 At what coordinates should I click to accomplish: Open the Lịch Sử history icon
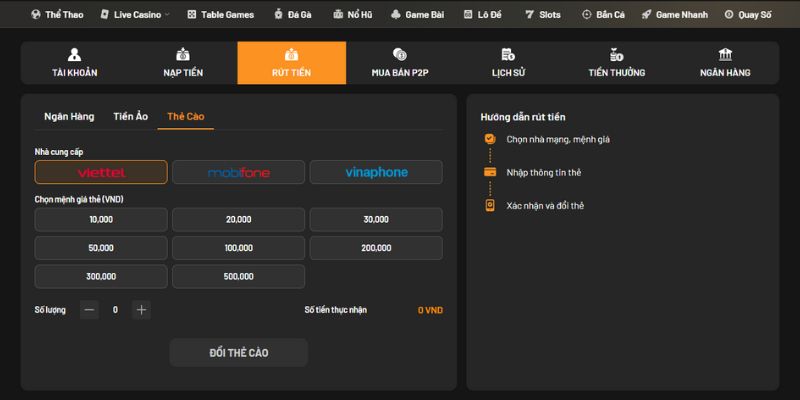(508, 55)
